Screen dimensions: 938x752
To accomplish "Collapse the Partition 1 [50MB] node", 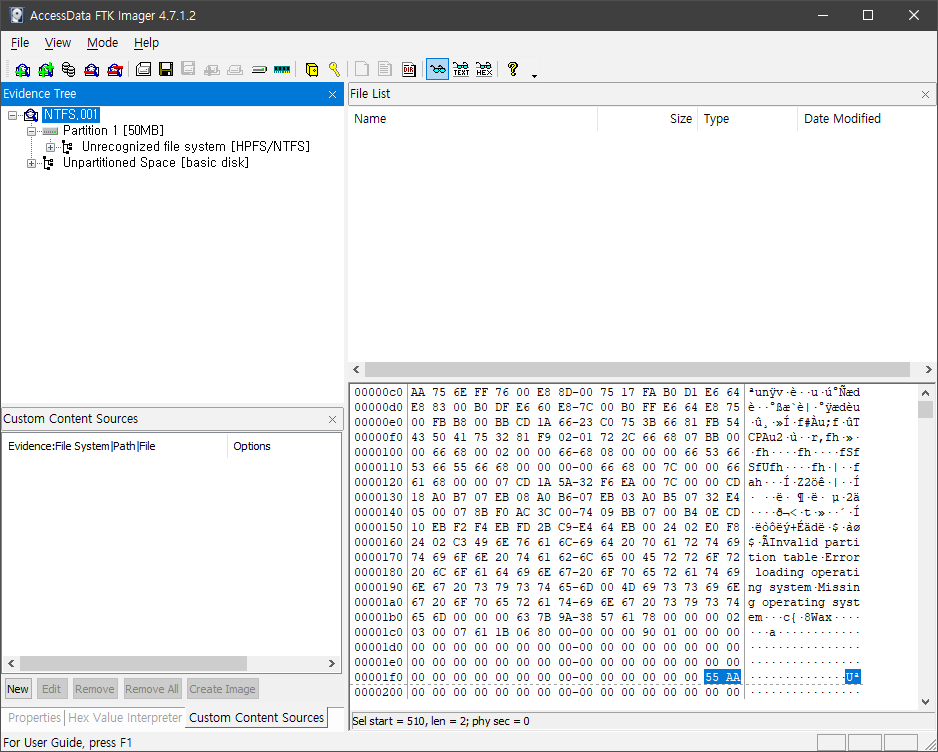I will (31, 131).
